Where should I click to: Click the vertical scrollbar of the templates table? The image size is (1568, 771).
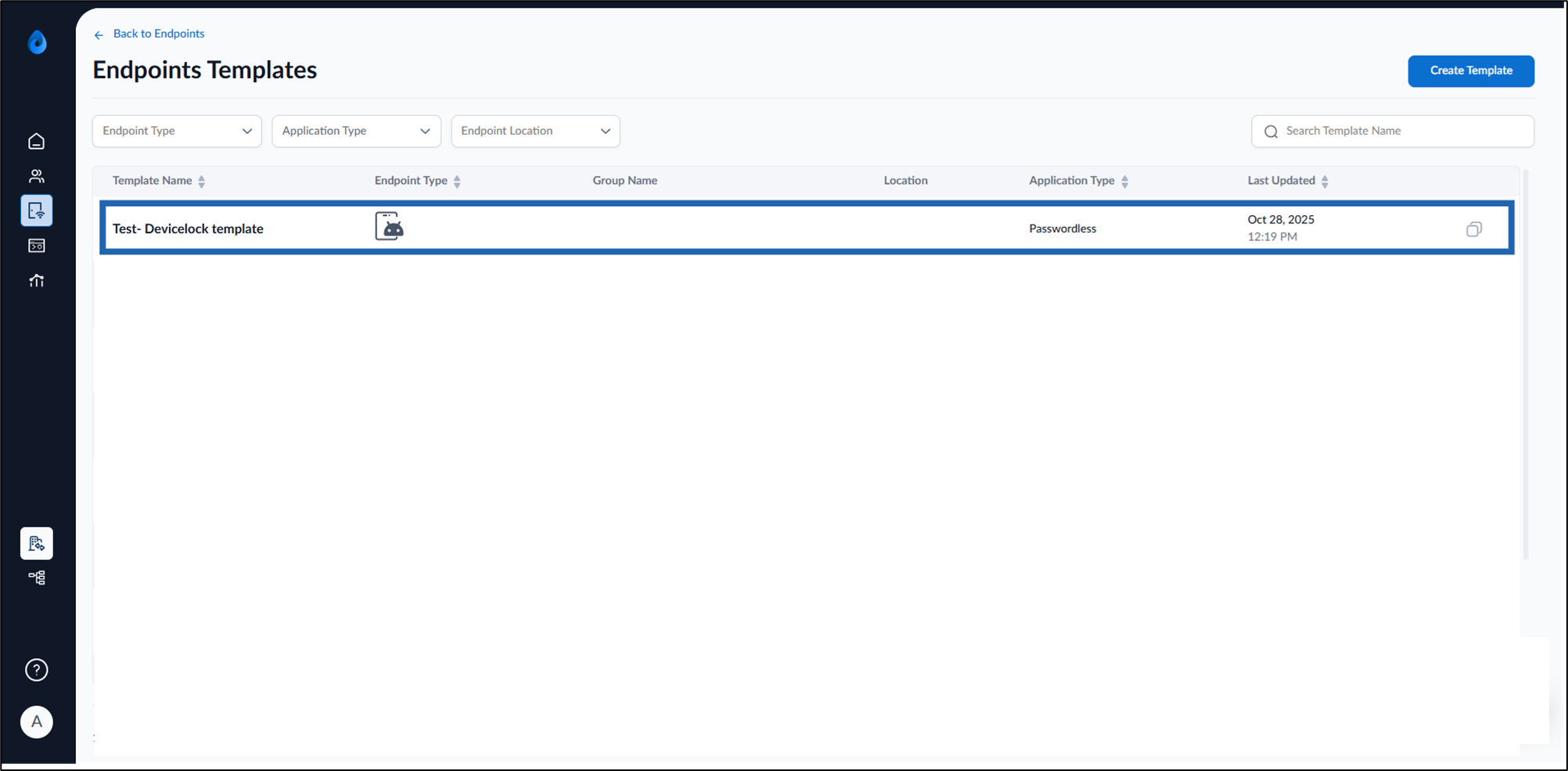(x=1526, y=364)
